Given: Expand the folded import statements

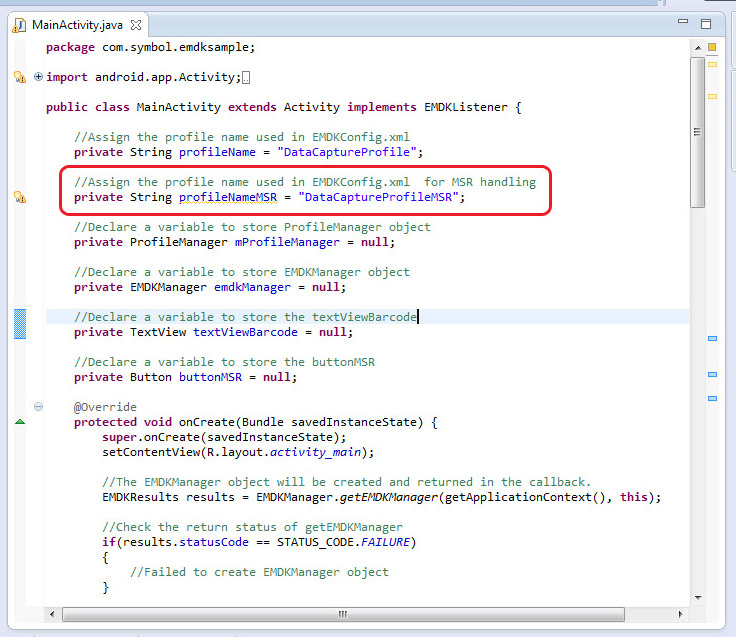Looking at the screenshot, I should [38, 77].
